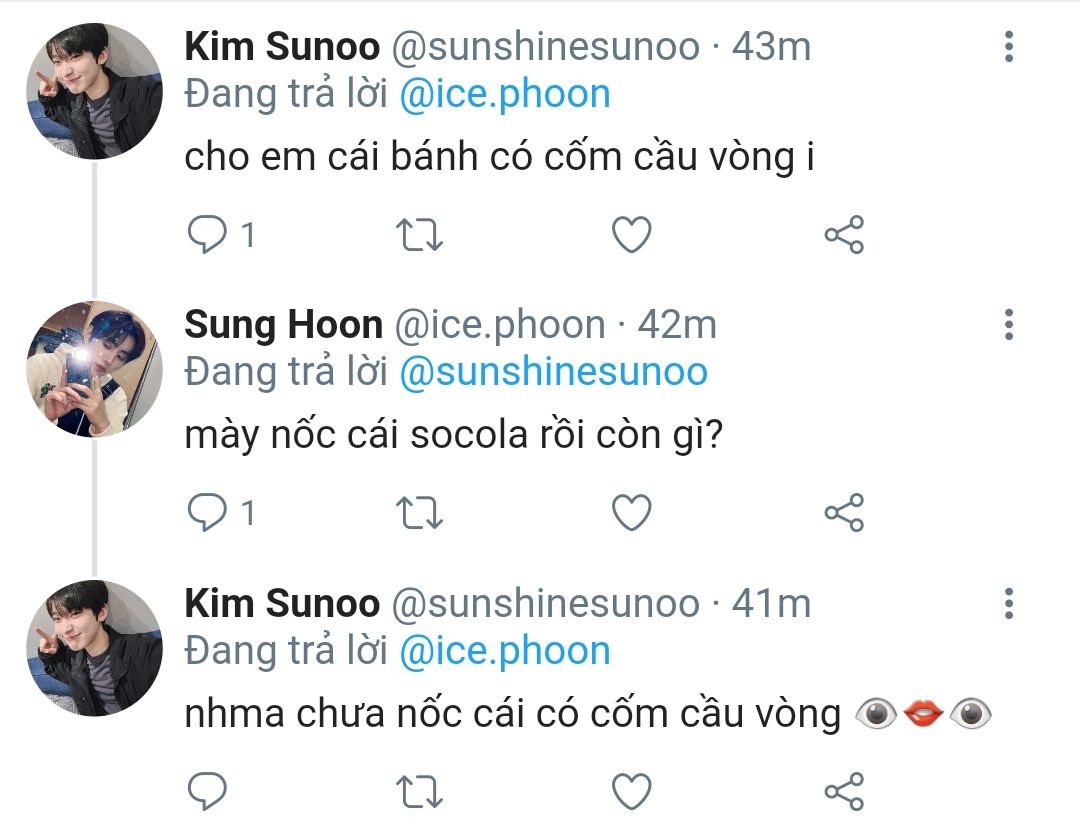1080x817 pixels.
Task: Open Sung Hoon's profile picture
Action: click(94, 369)
